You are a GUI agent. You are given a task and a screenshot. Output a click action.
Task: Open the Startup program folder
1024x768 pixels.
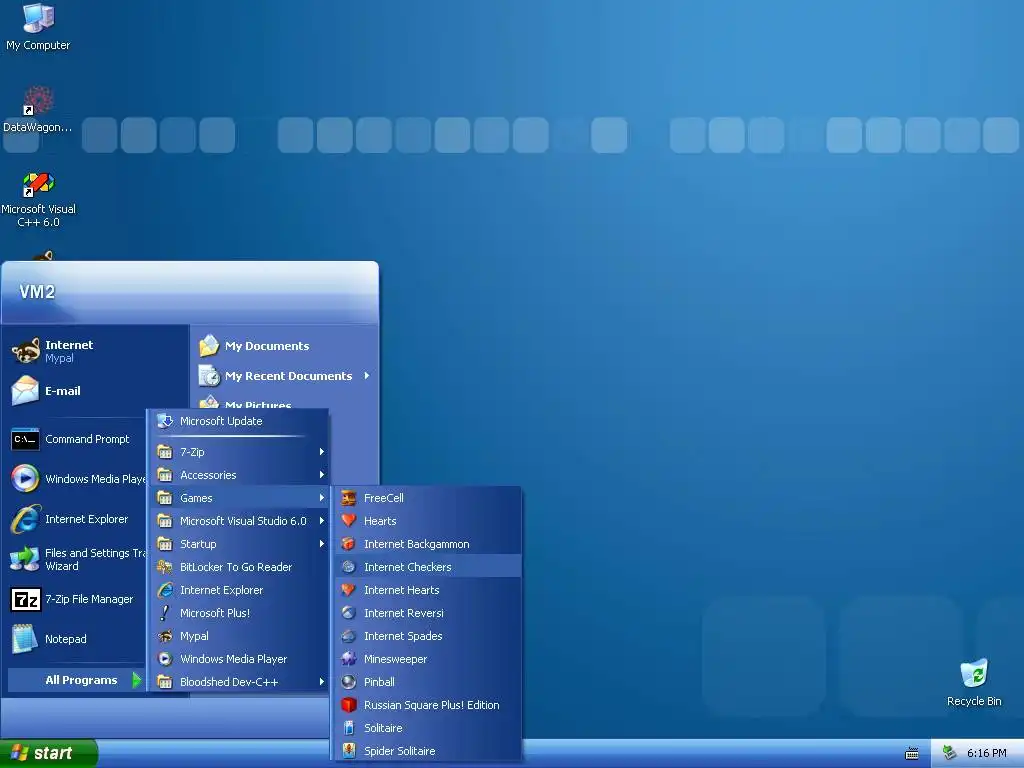click(x=238, y=544)
